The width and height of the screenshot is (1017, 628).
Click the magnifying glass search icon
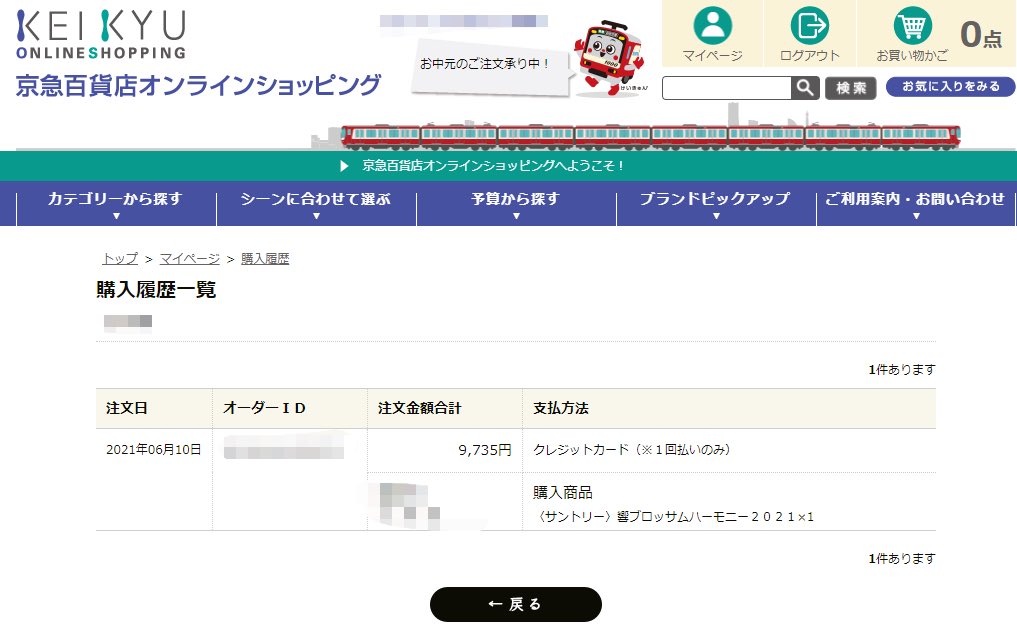click(x=805, y=88)
